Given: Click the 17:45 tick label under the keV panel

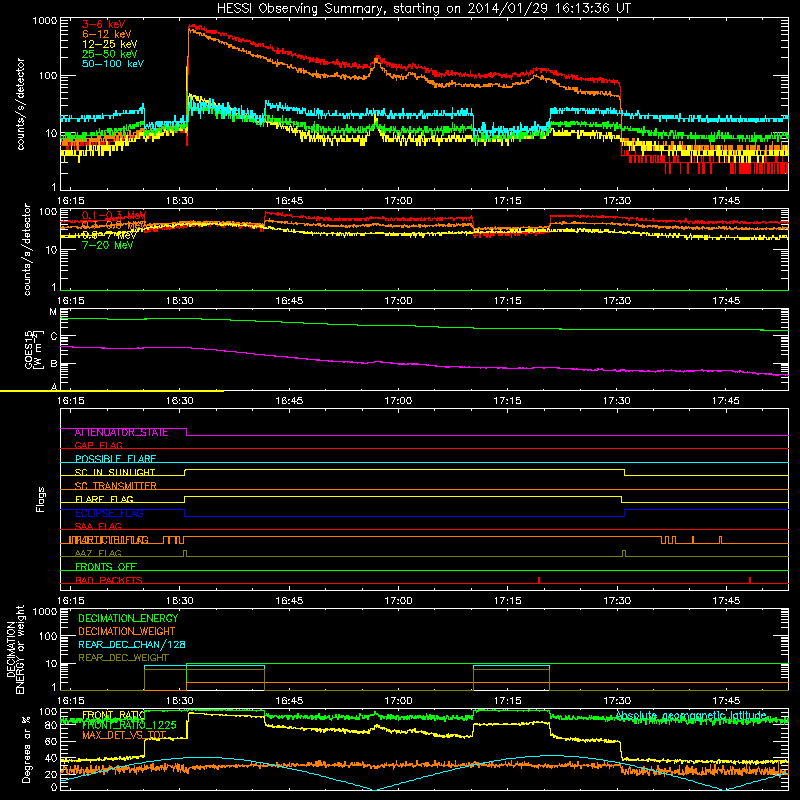Looking at the screenshot, I should (726, 201).
